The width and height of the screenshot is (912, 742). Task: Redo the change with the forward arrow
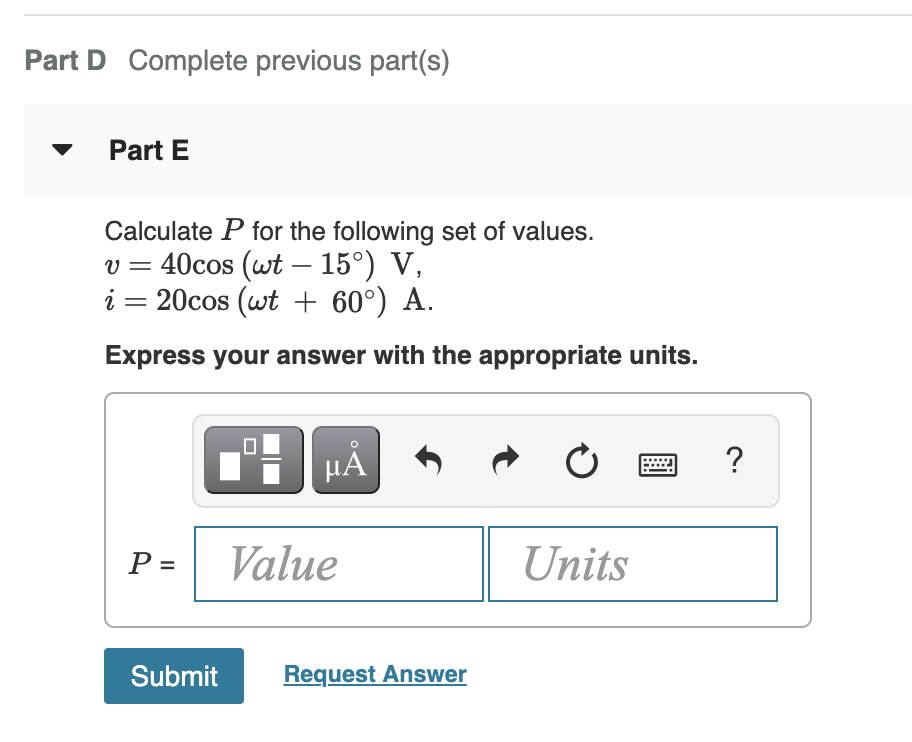[504, 459]
